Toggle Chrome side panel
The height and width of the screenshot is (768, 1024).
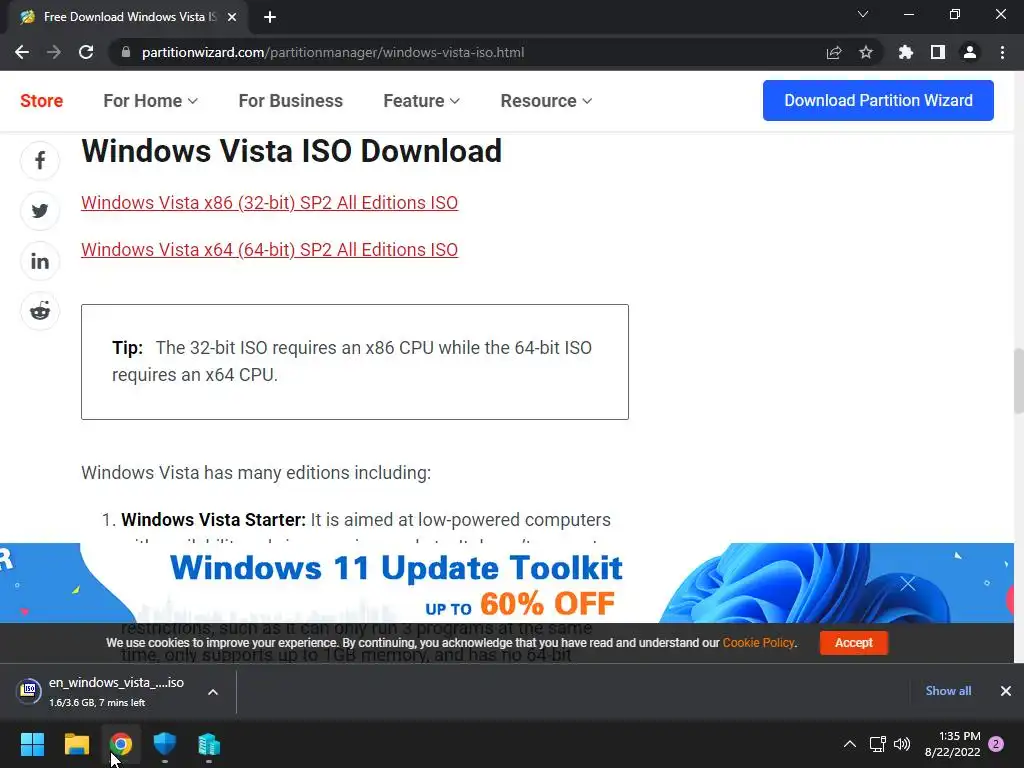tap(938, 52)
